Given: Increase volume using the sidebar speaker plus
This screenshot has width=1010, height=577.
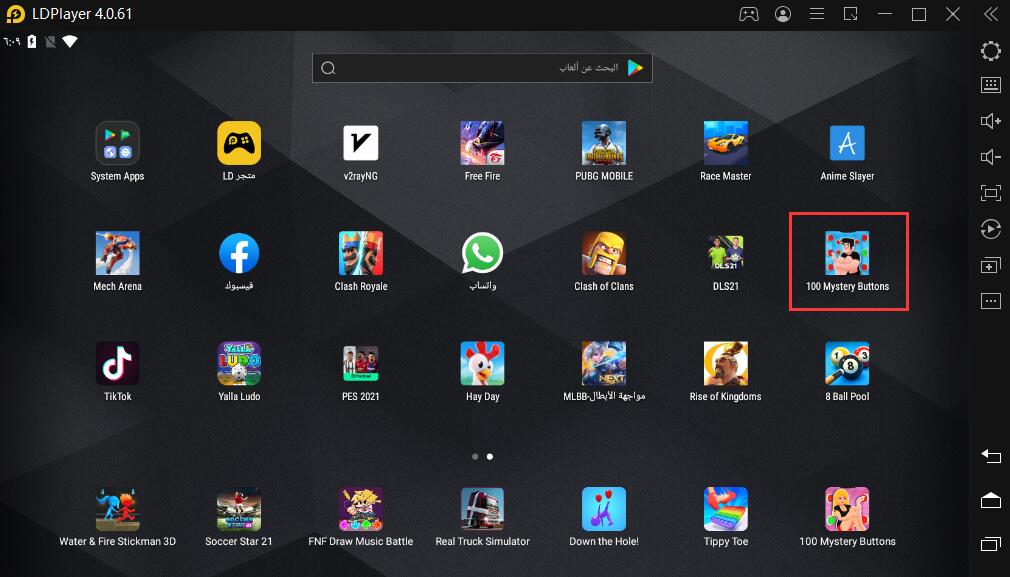Looking at the screenshot, I should [x=991, y=121].
